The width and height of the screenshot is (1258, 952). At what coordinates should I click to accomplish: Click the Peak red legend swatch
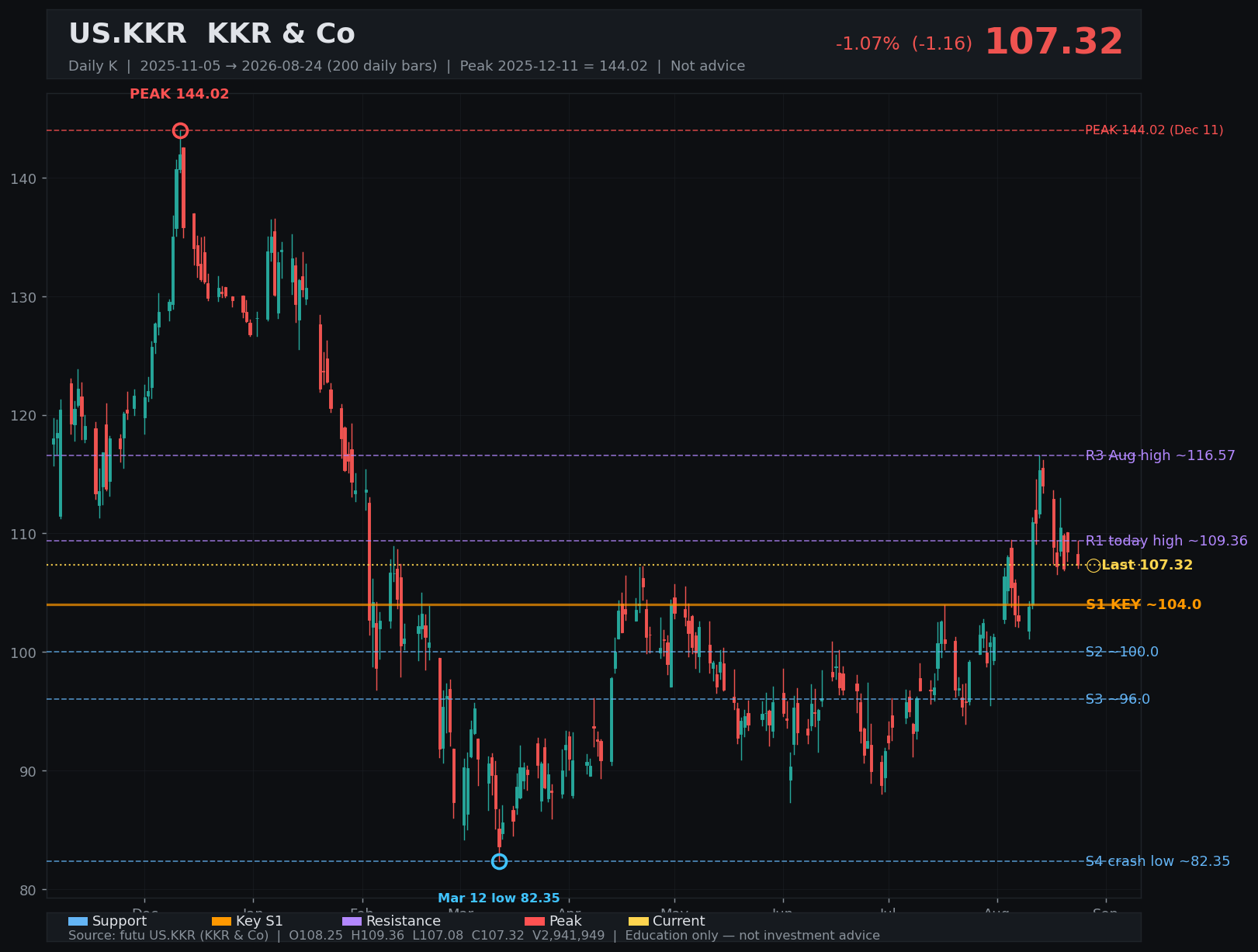535,921
